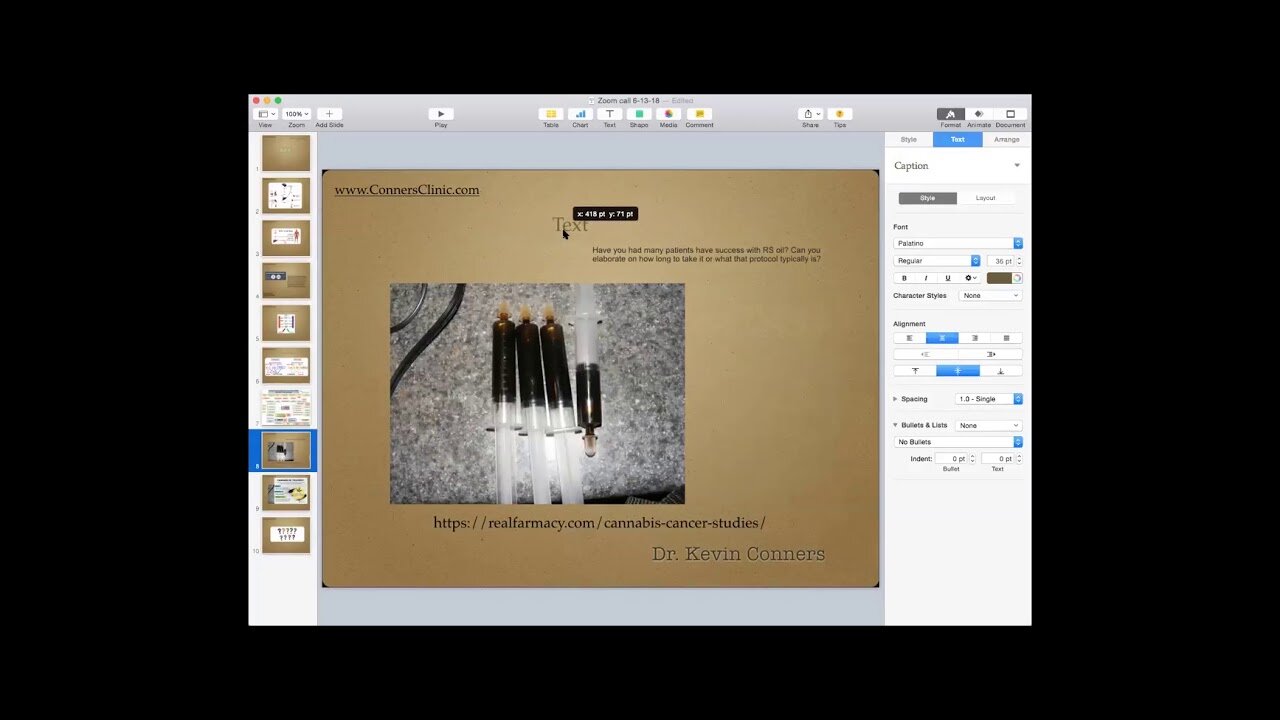
Task: Select the Dr. Kevin Conners text
Action: pyautogui.click(x=738, y=554)
